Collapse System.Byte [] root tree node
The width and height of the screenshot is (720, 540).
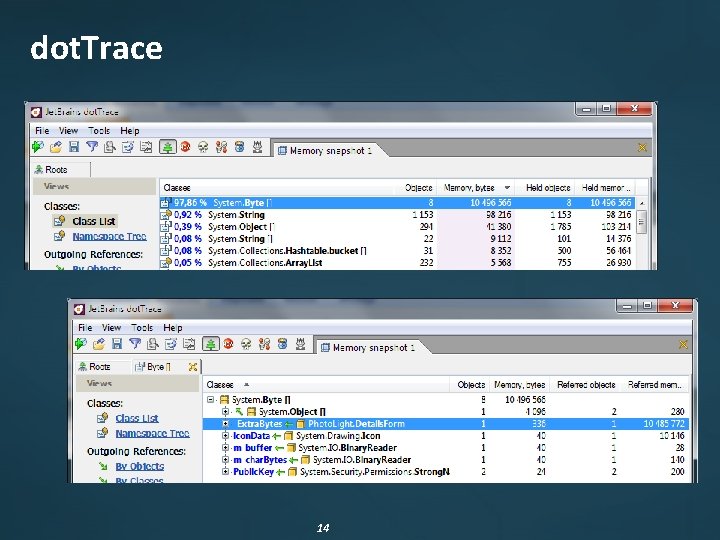[x=210, y=399]
